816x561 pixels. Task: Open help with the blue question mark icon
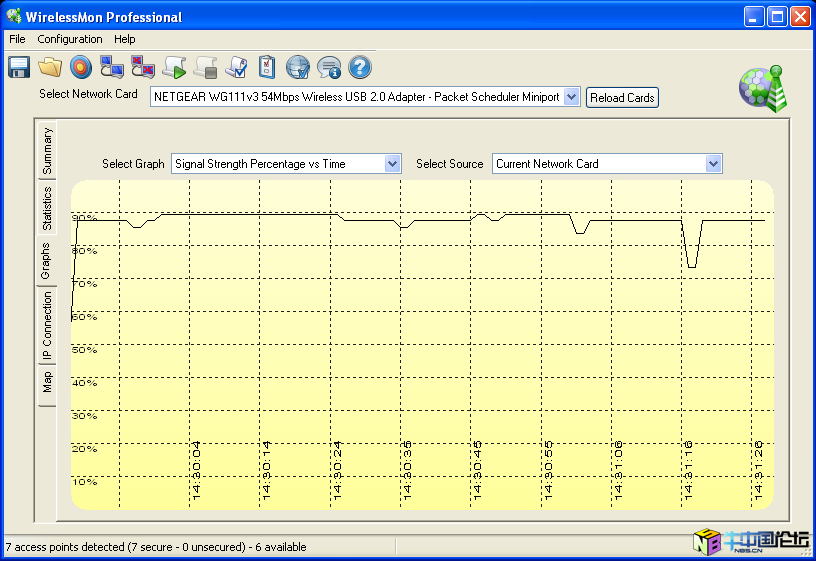click(x=360, y=67)
